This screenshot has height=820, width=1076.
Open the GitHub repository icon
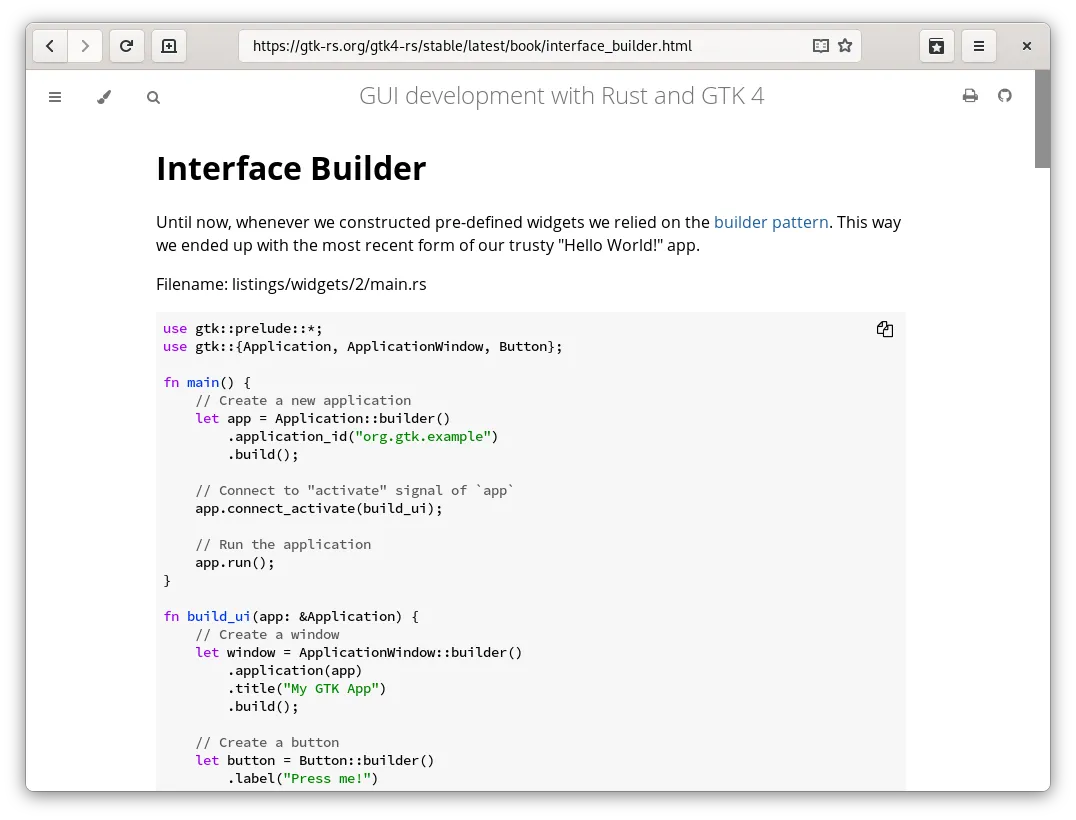point(1005,96)
